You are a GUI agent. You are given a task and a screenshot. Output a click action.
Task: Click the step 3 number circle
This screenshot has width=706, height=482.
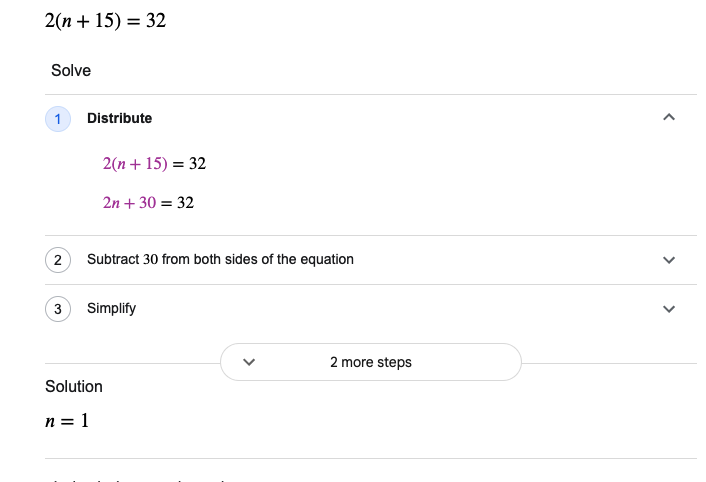coord(58,309)
